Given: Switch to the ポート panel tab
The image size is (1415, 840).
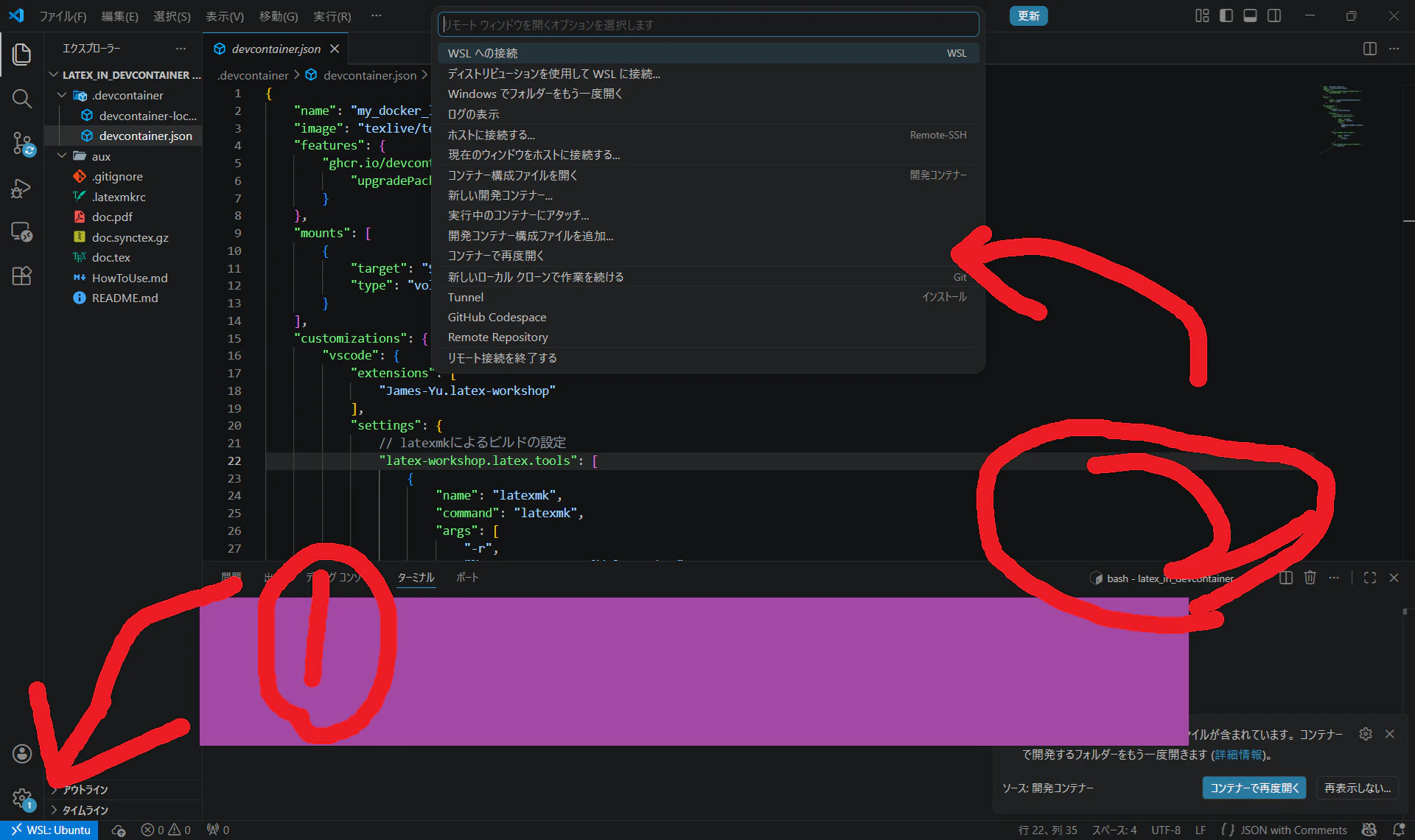Looking at the screenshot, I should (x=467, y=578).
